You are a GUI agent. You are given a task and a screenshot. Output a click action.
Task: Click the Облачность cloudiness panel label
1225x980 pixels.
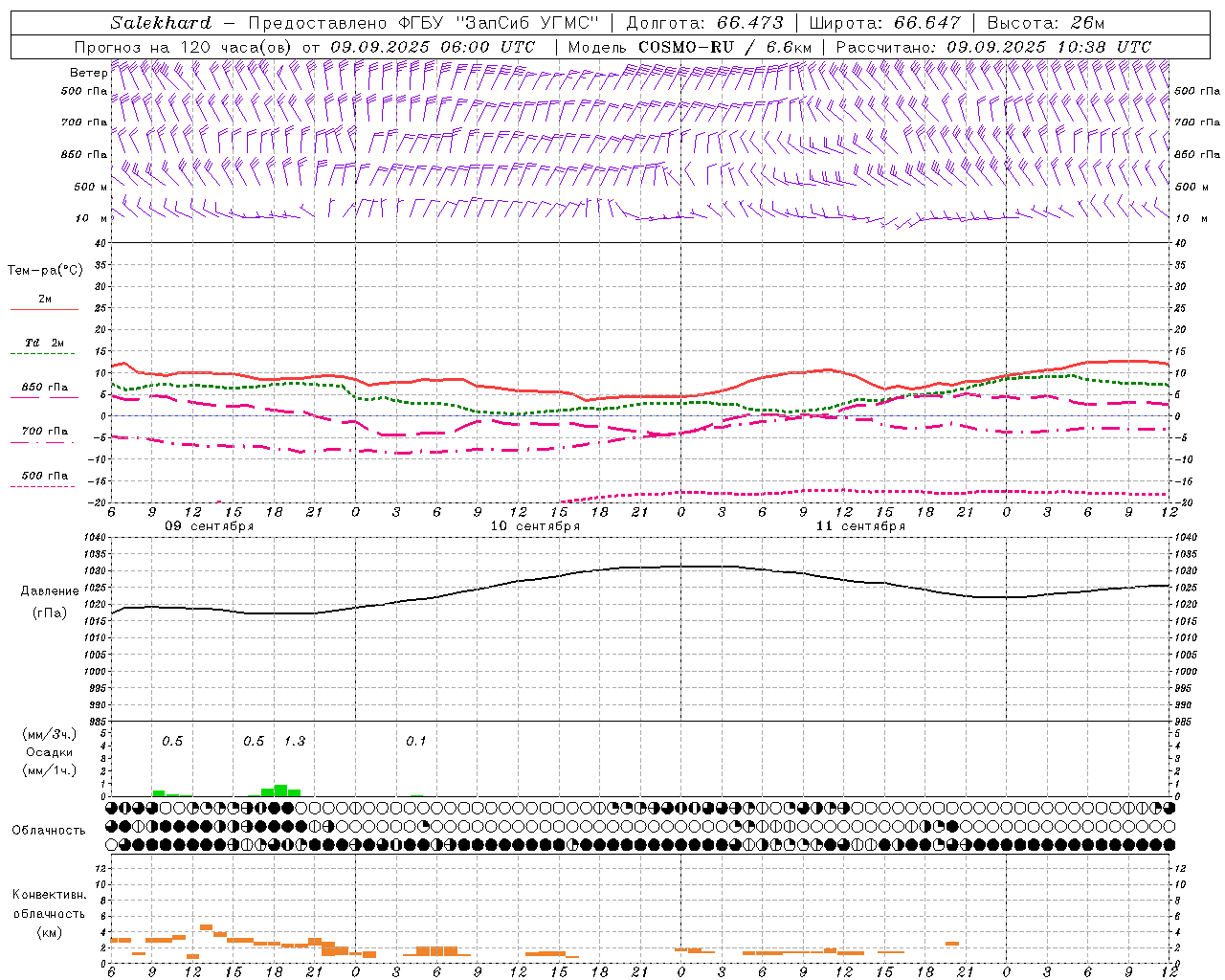click(x=49, y=830)
